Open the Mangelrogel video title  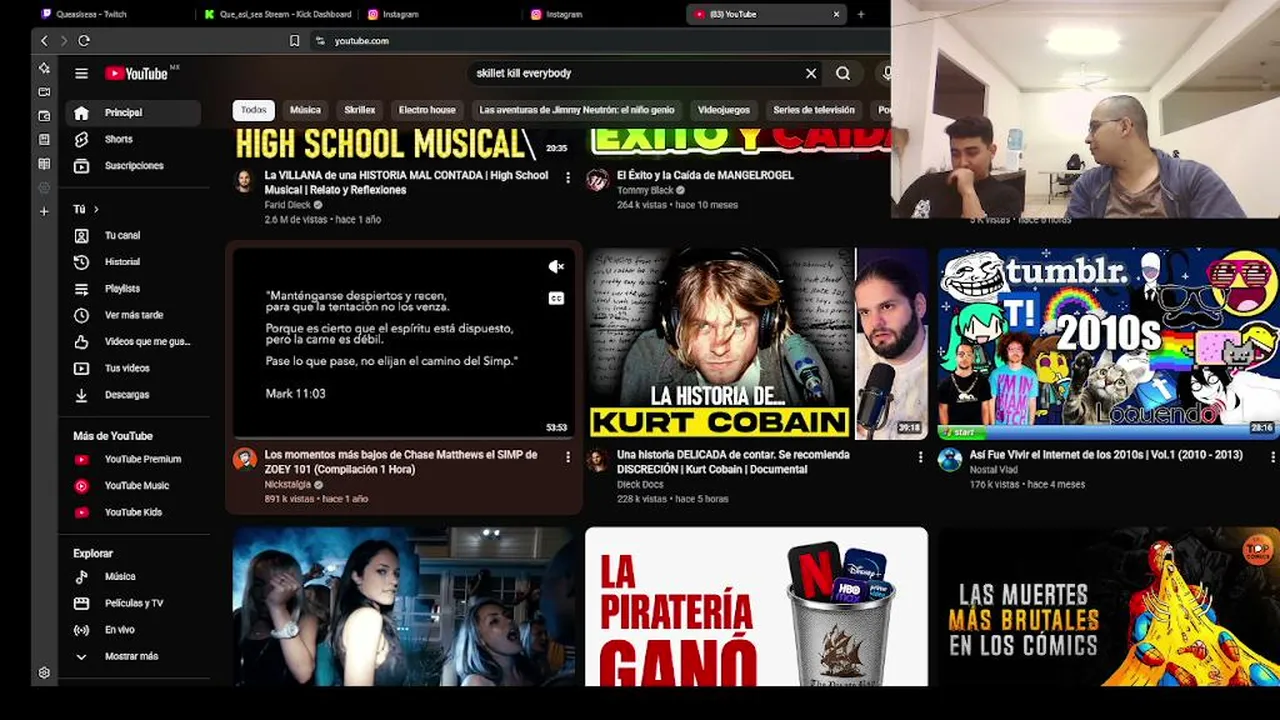tap(705, 175)
